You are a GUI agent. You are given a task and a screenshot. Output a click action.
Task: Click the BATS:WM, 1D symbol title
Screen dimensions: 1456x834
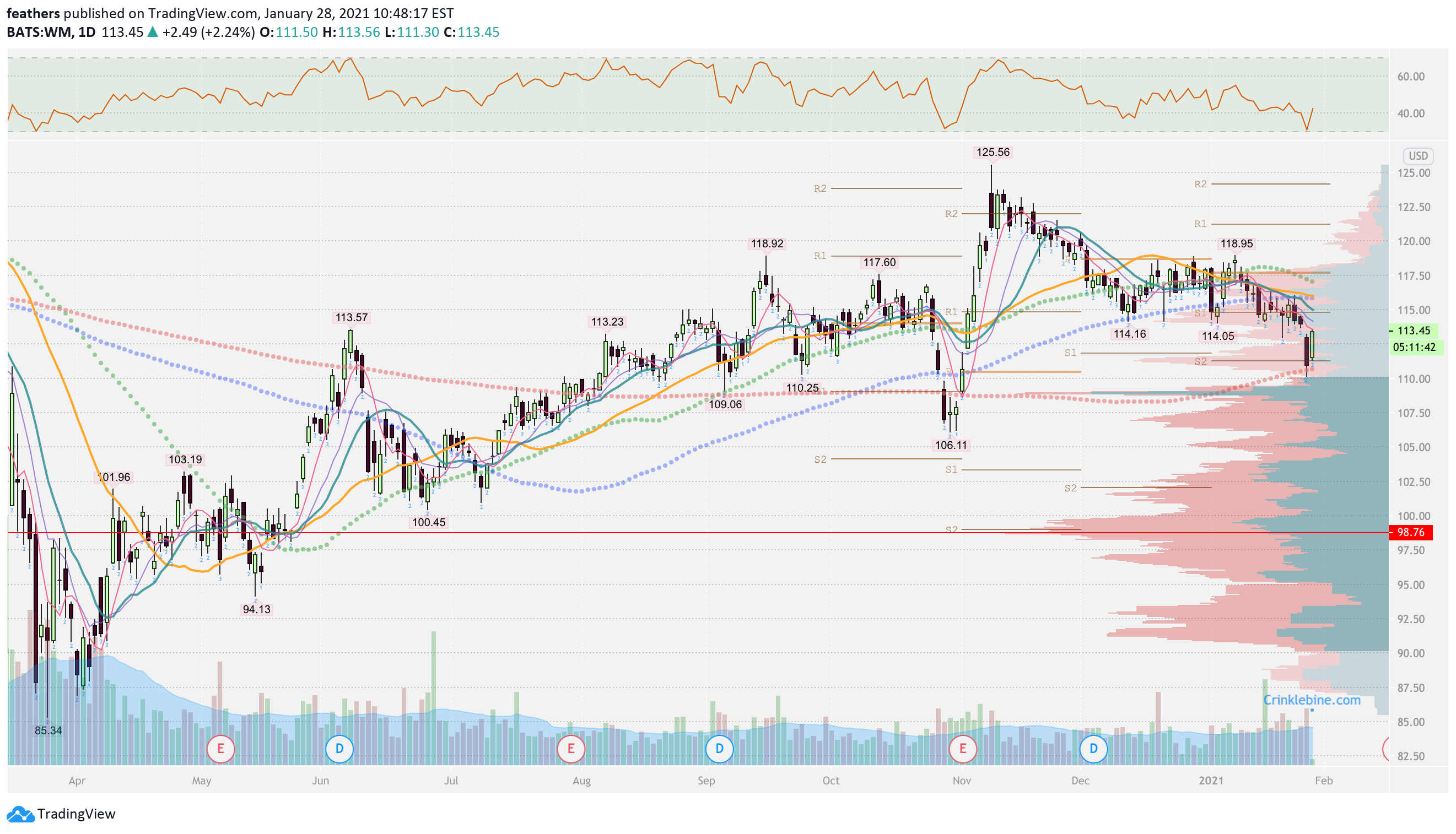click(x=51, y=32)
